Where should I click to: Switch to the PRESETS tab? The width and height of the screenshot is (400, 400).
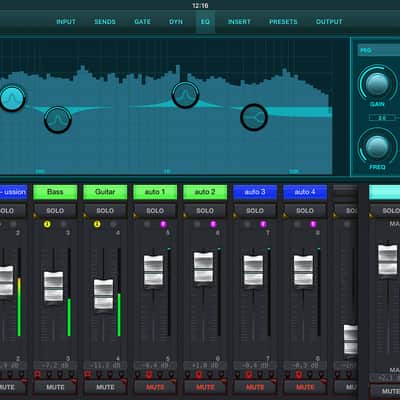[283, 22]
